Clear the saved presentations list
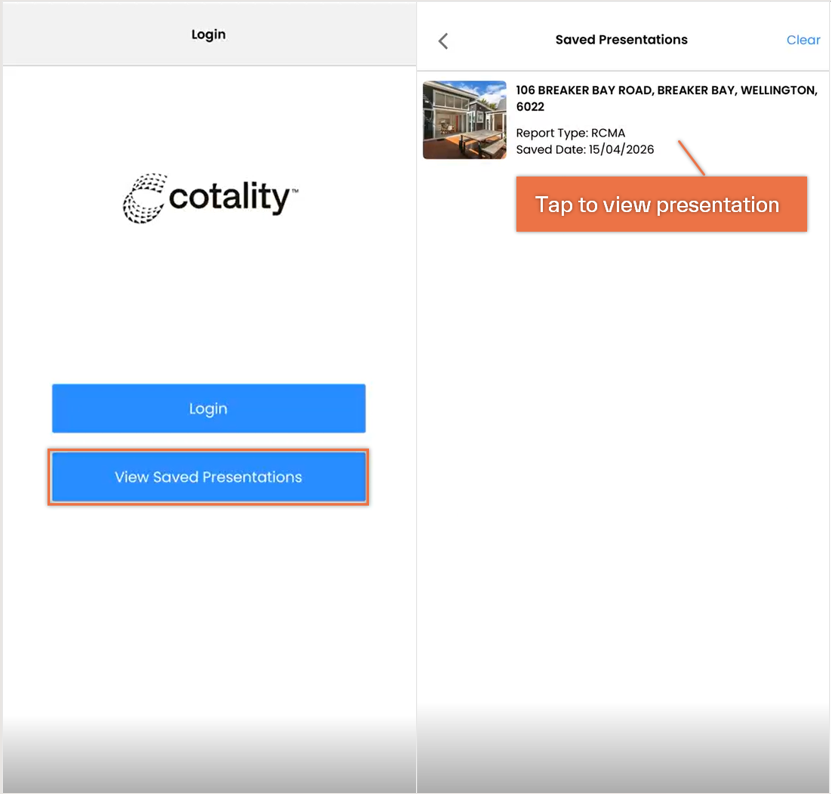The image size is (831, 794). [803, 40]
